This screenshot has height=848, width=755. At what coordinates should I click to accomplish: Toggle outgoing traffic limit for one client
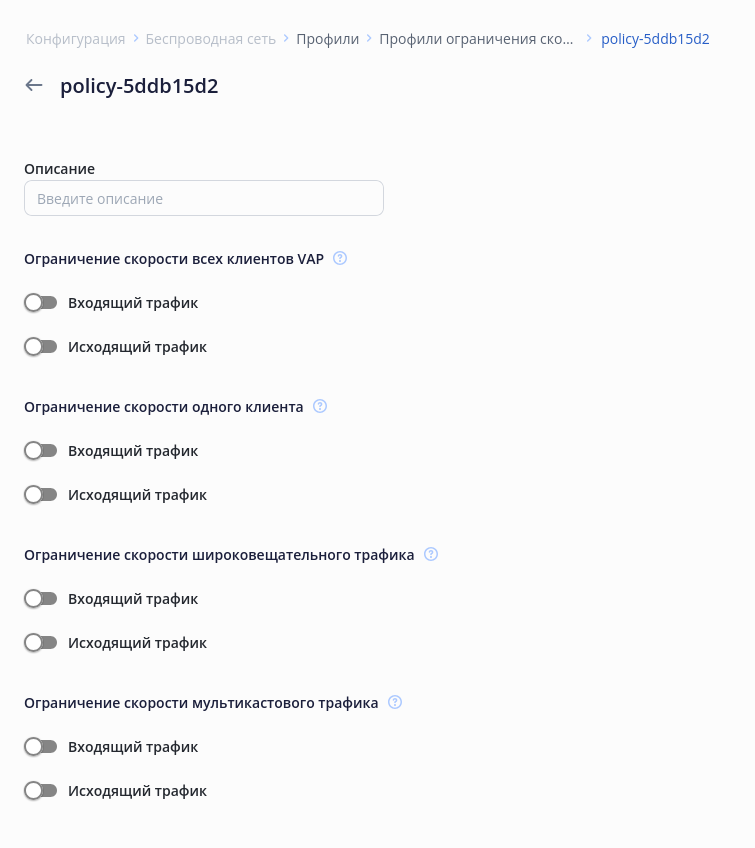pos(41,495)
